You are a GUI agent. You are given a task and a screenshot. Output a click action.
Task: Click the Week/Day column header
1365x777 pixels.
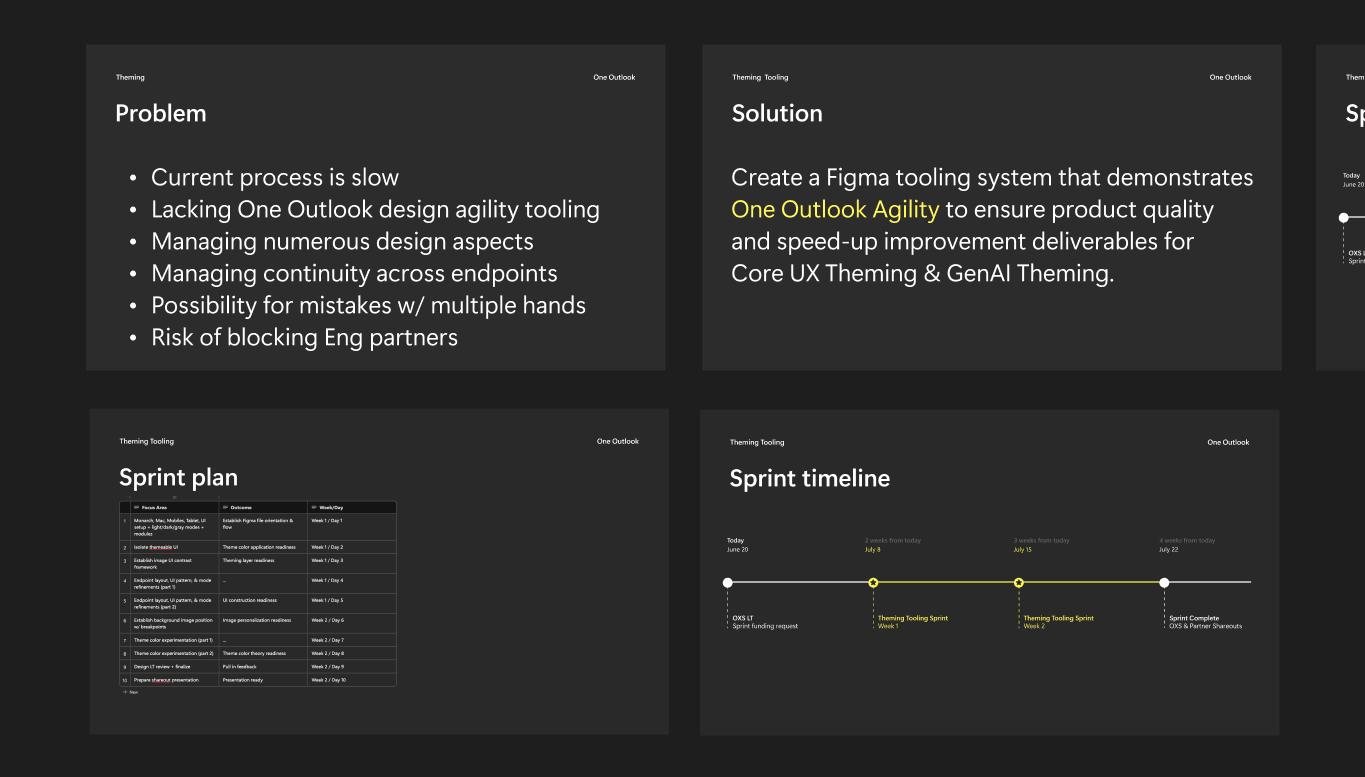click(x=352, y=508)
